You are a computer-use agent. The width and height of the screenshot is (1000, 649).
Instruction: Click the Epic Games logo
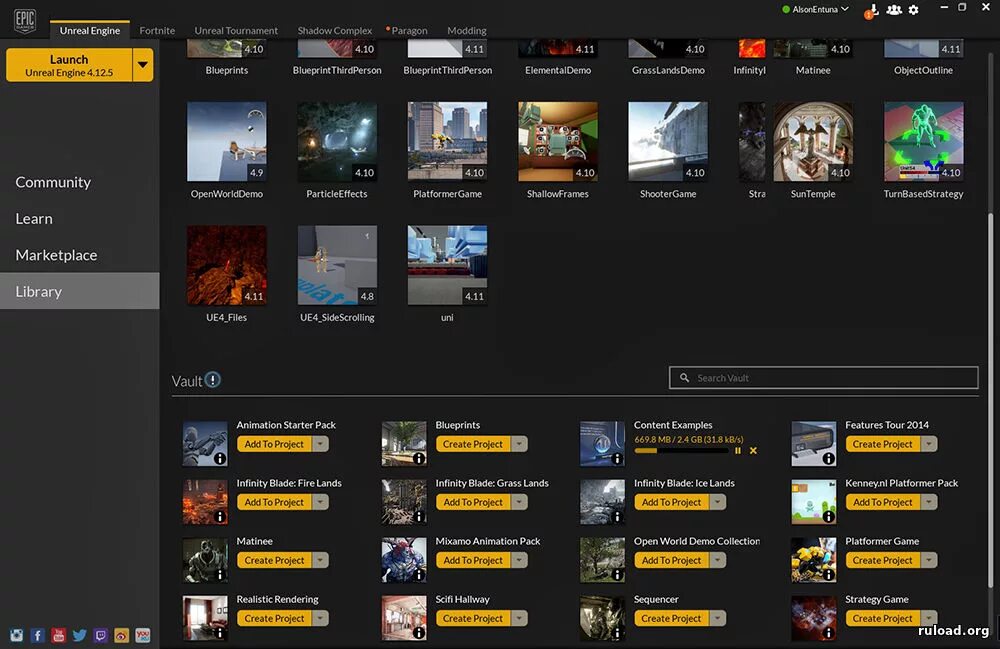(25, 20)
